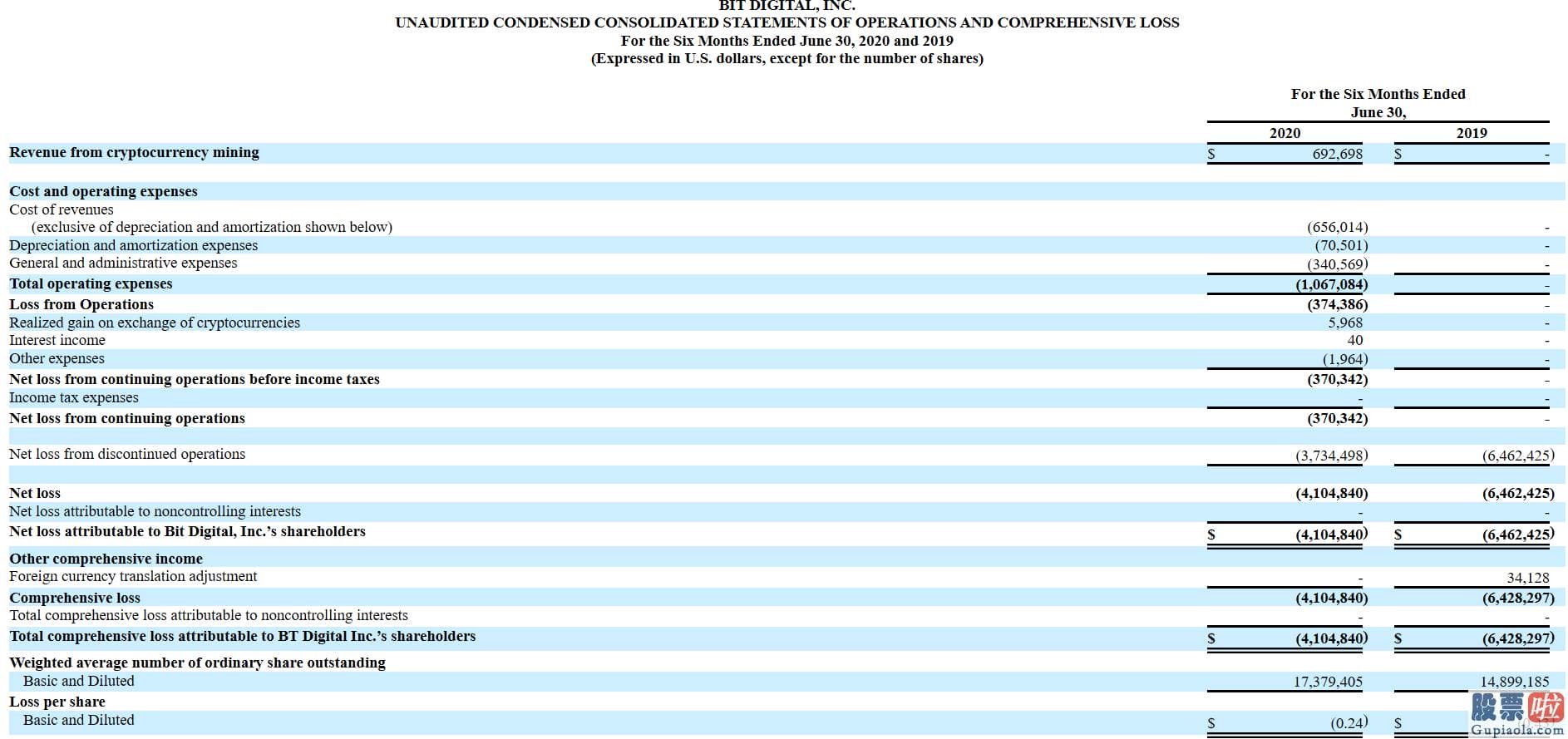Select the 'Total operating expenses' label
Viewport: 1568px width, 739px height.
tap(91, 283)
